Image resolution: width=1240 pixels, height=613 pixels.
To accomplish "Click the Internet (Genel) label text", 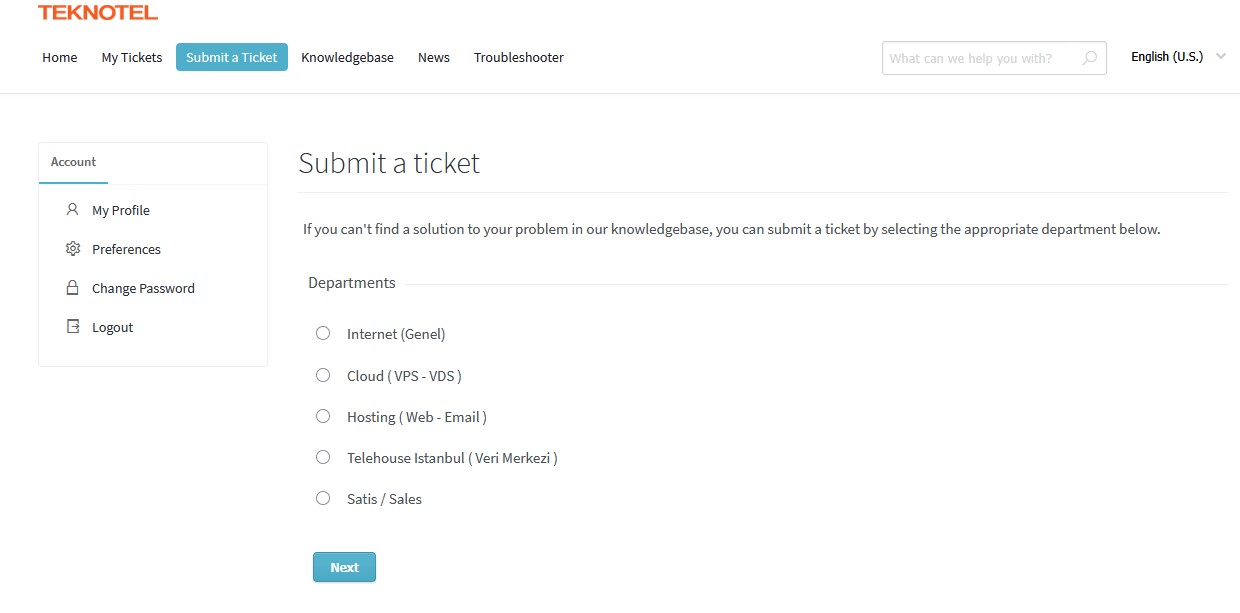I will (396, 334).
